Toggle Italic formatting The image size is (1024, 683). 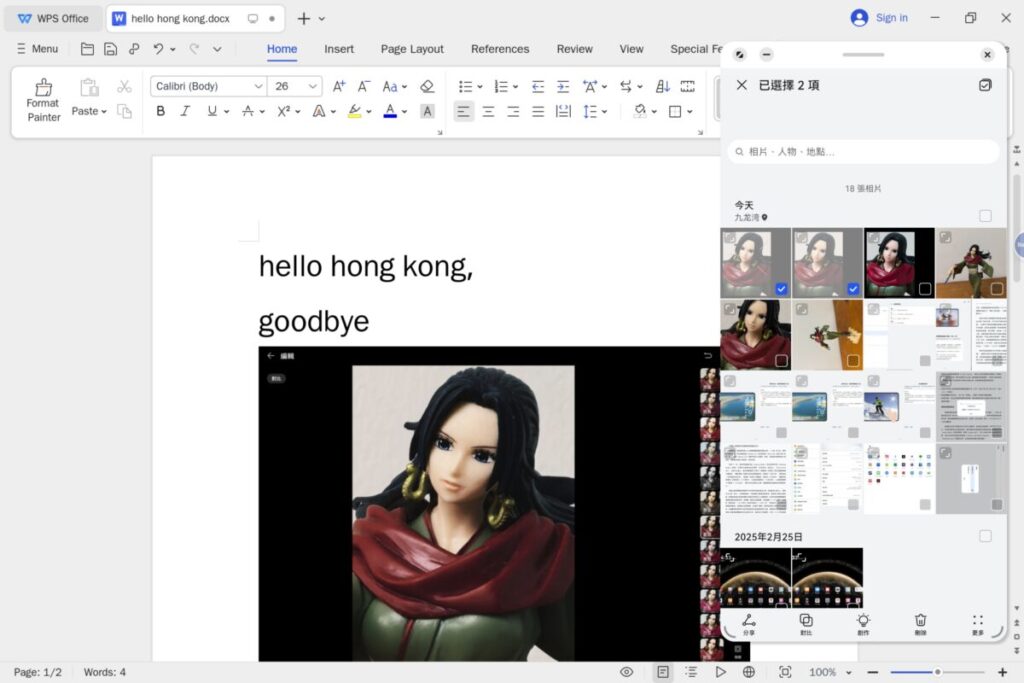[185, 111]
